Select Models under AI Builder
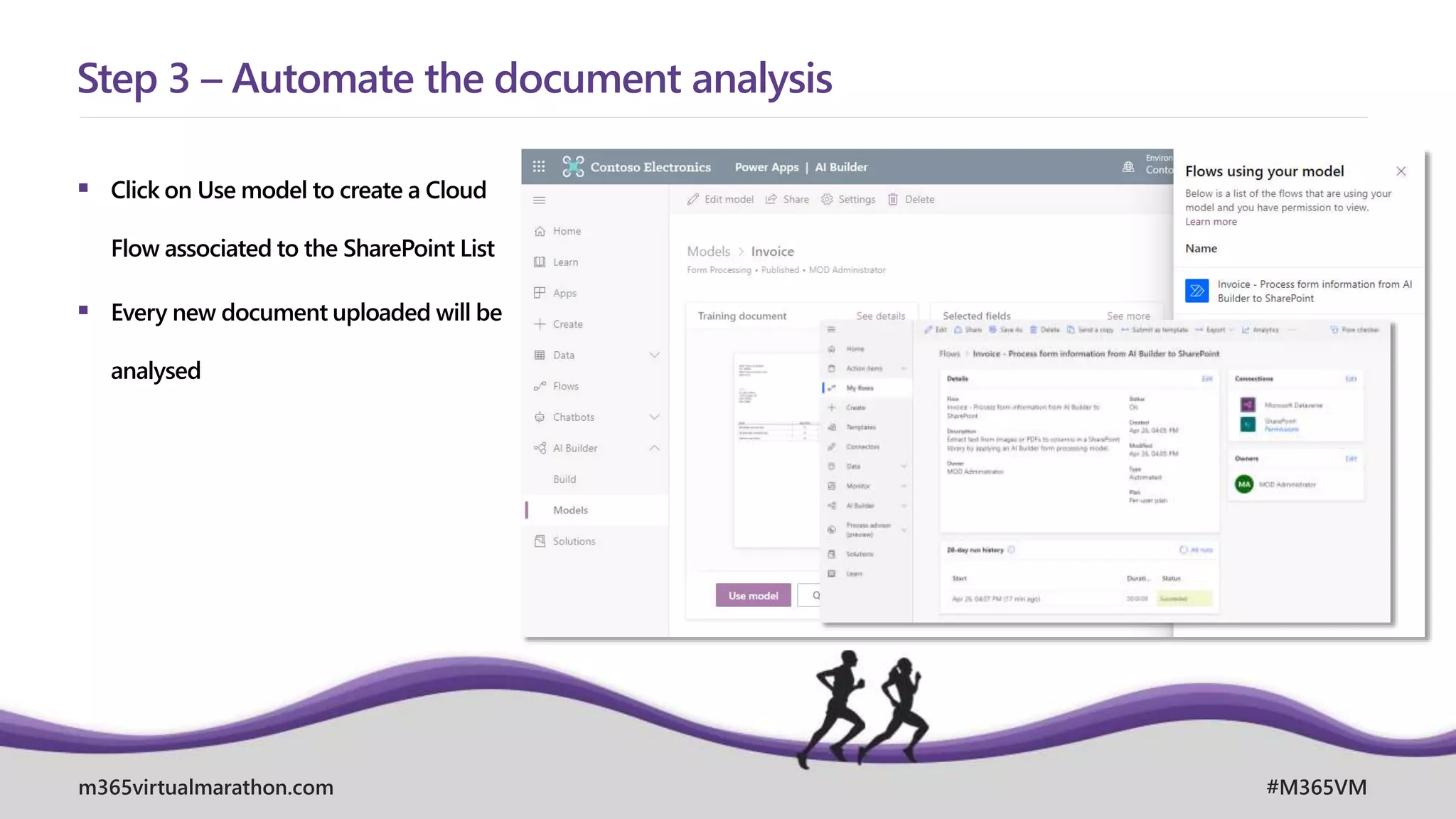This screenshot has width=1456, height=819. point(570,510)
